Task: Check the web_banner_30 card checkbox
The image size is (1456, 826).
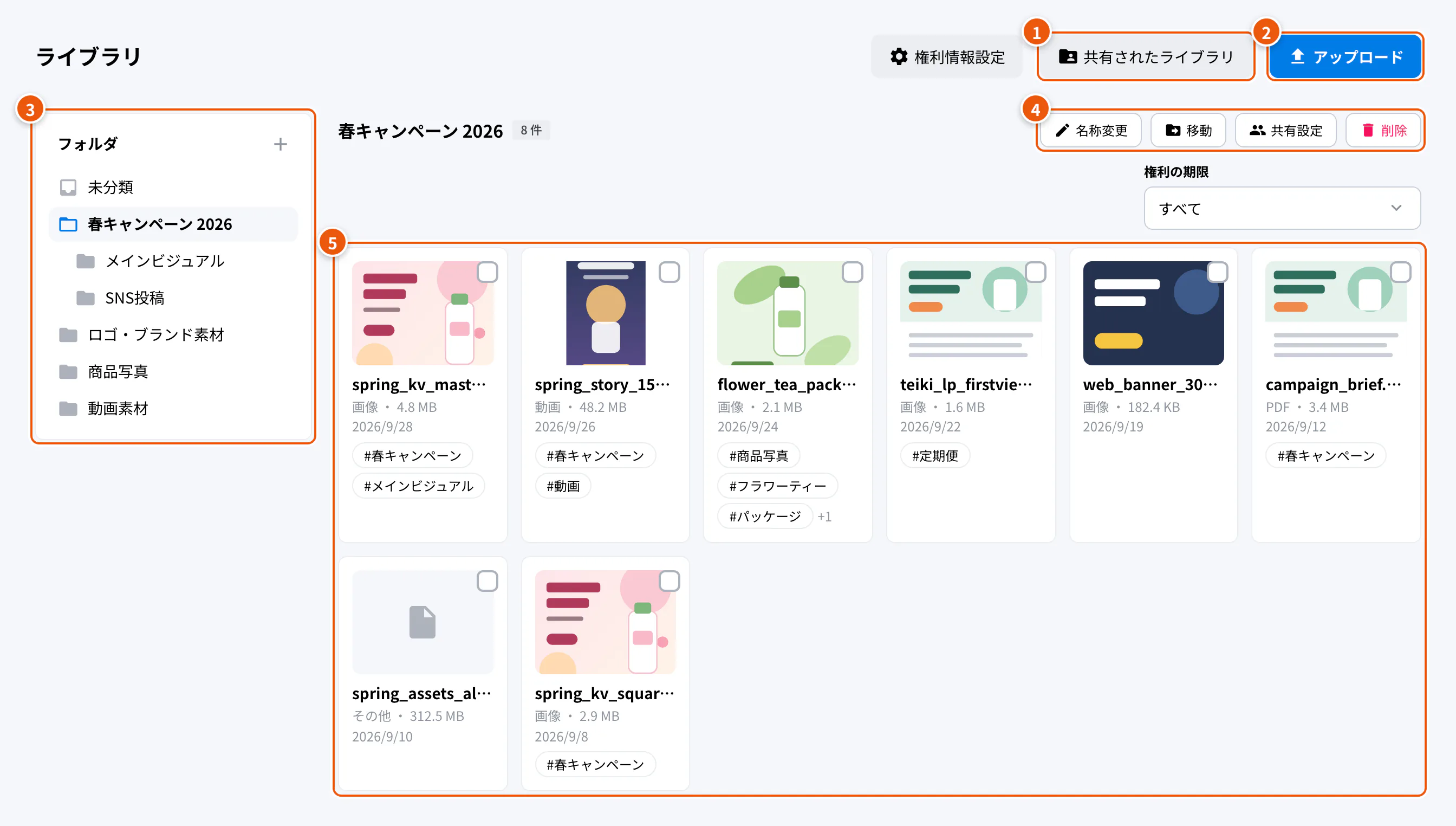Action: tap(1217, 272)
